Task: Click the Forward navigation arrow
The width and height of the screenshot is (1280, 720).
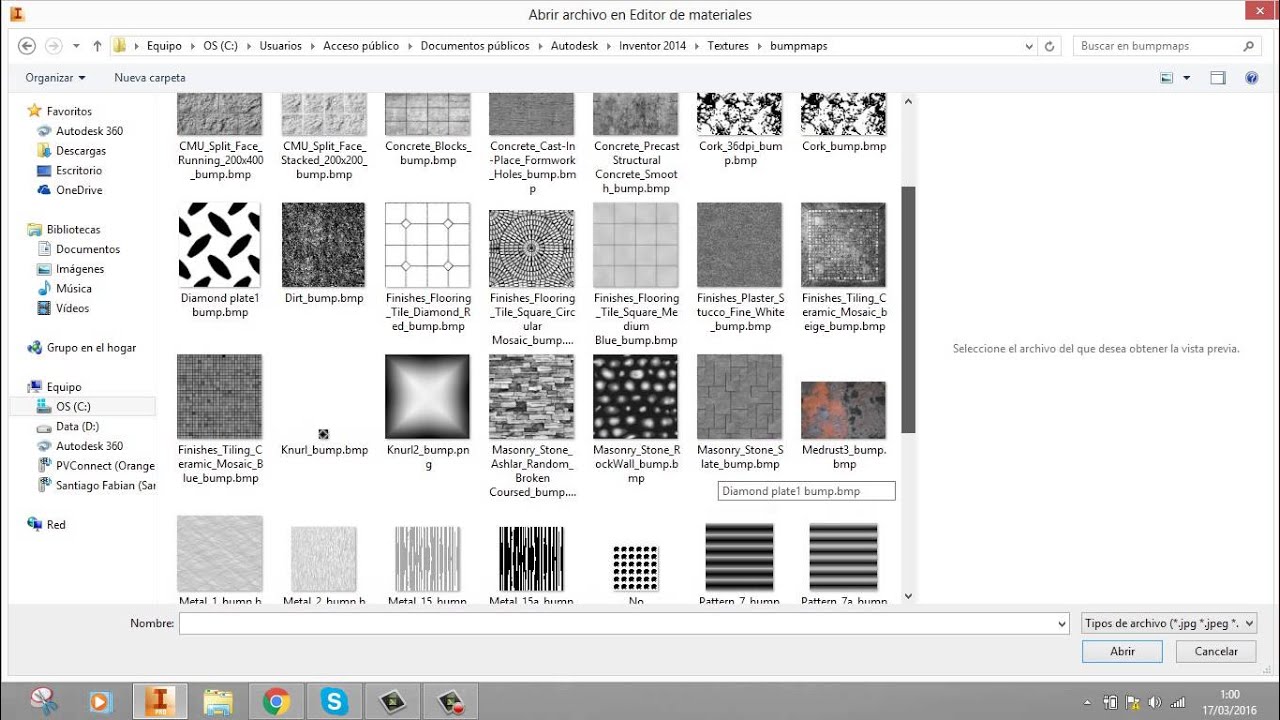Action: [54, 46]
